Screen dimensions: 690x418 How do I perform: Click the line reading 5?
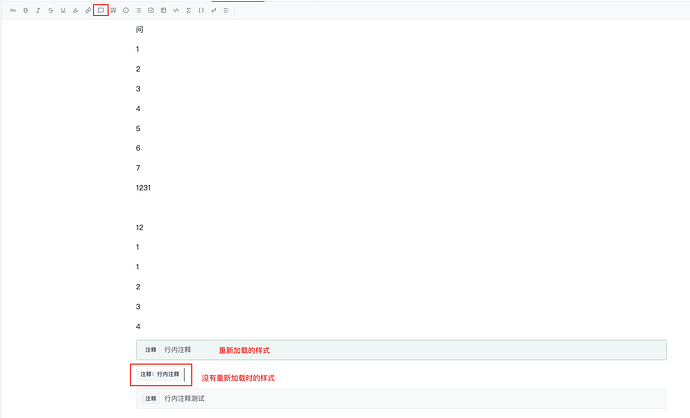(x=138, y=128)
